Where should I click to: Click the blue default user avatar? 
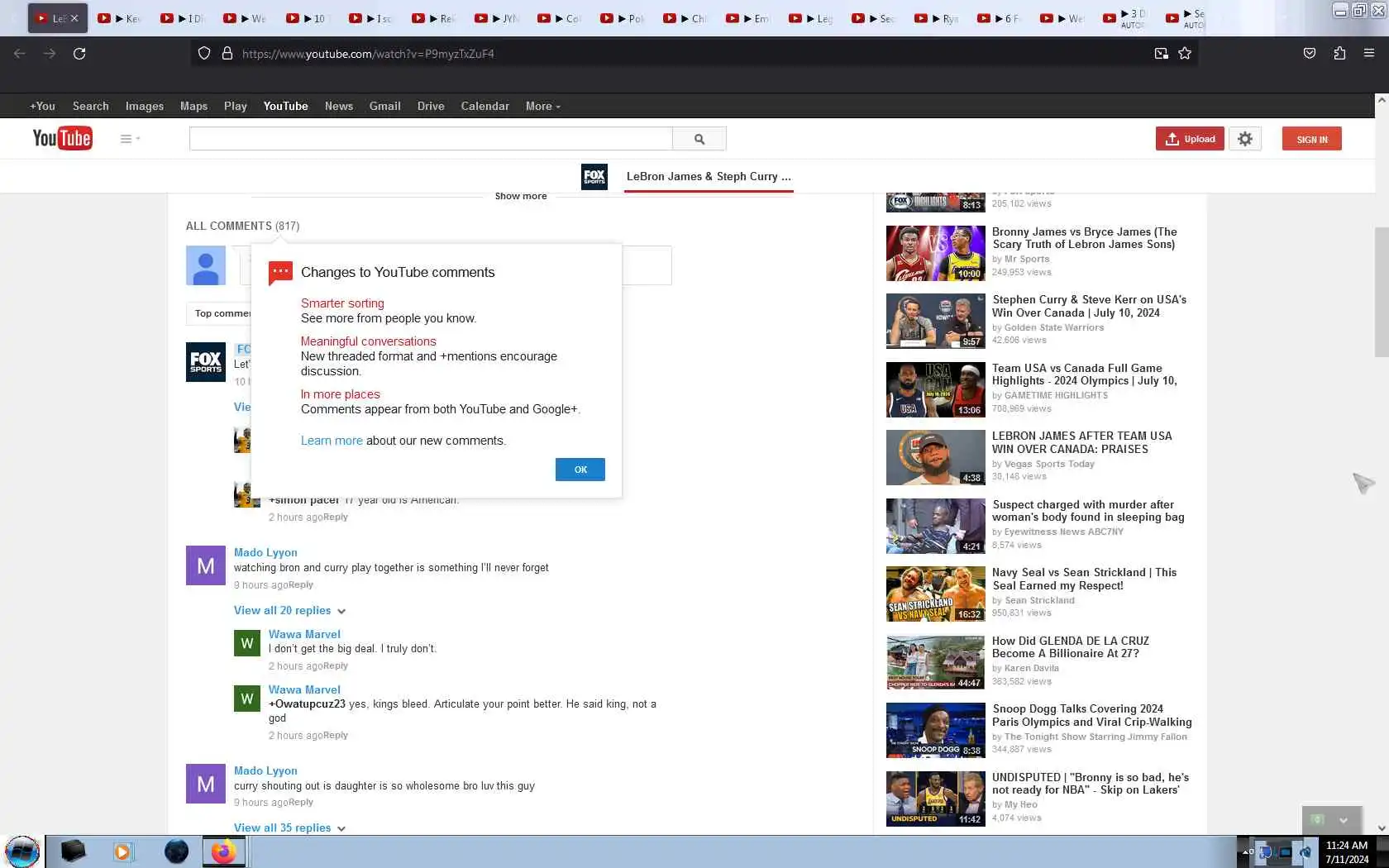tap(206, 265)
